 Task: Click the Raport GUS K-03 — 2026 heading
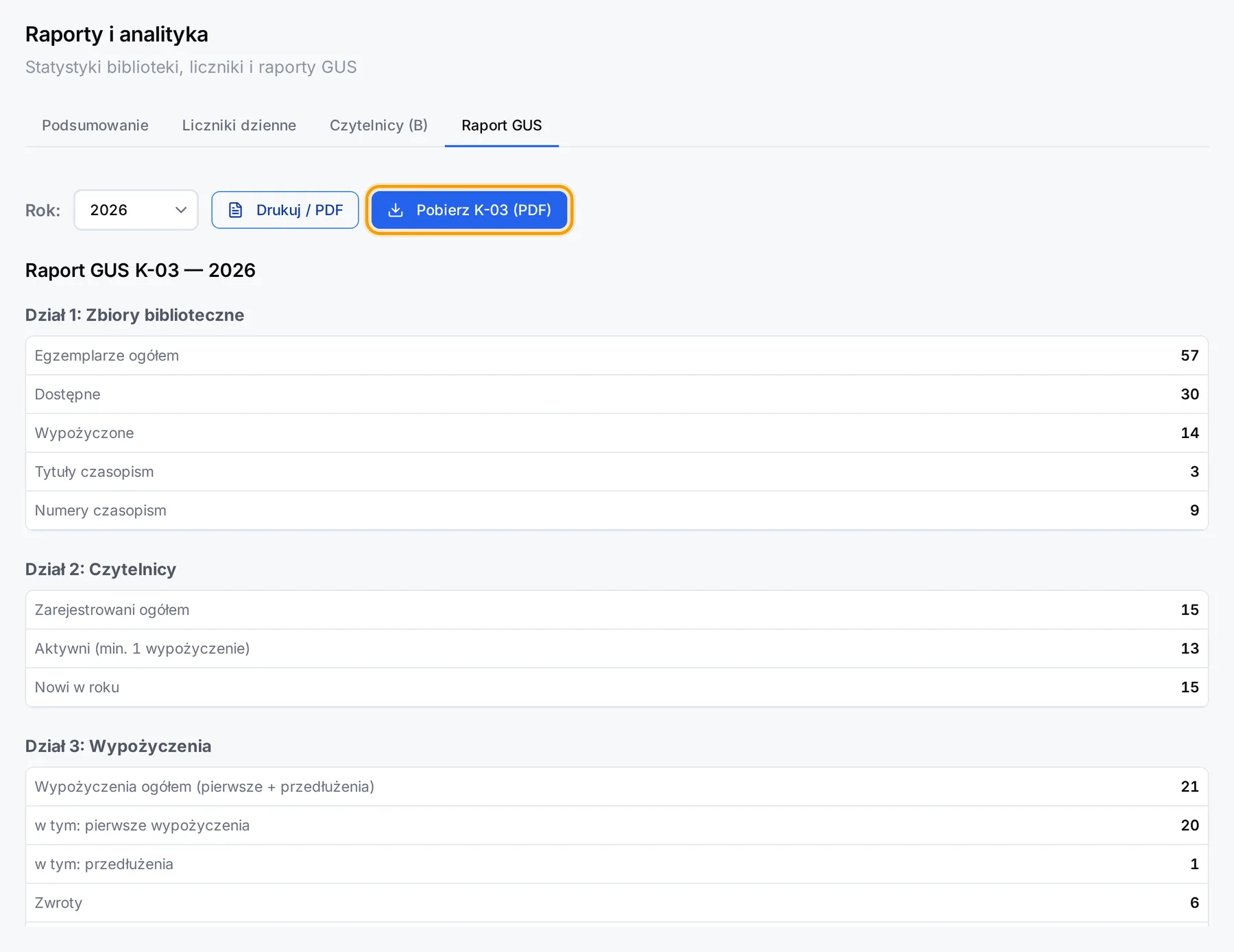coord(141,270)
